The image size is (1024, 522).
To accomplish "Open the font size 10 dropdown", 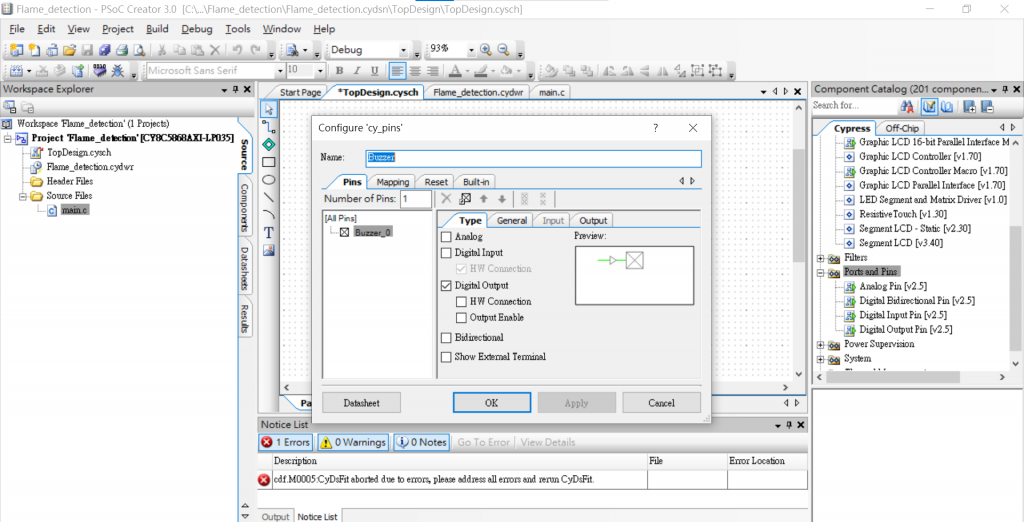I will click(320, 71).
